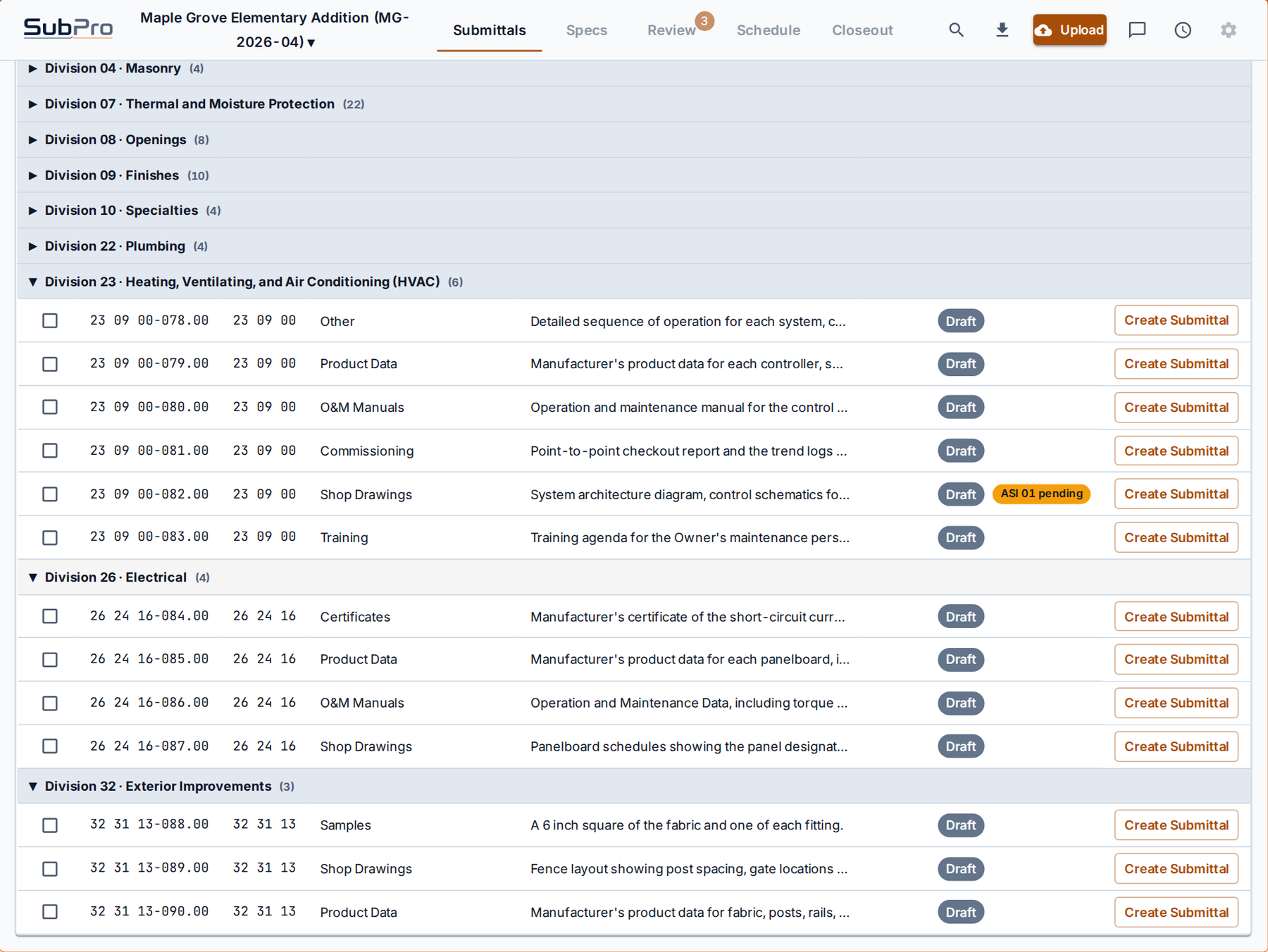
Task: Open the history clock icon
Action: [x=1183, y=30]
